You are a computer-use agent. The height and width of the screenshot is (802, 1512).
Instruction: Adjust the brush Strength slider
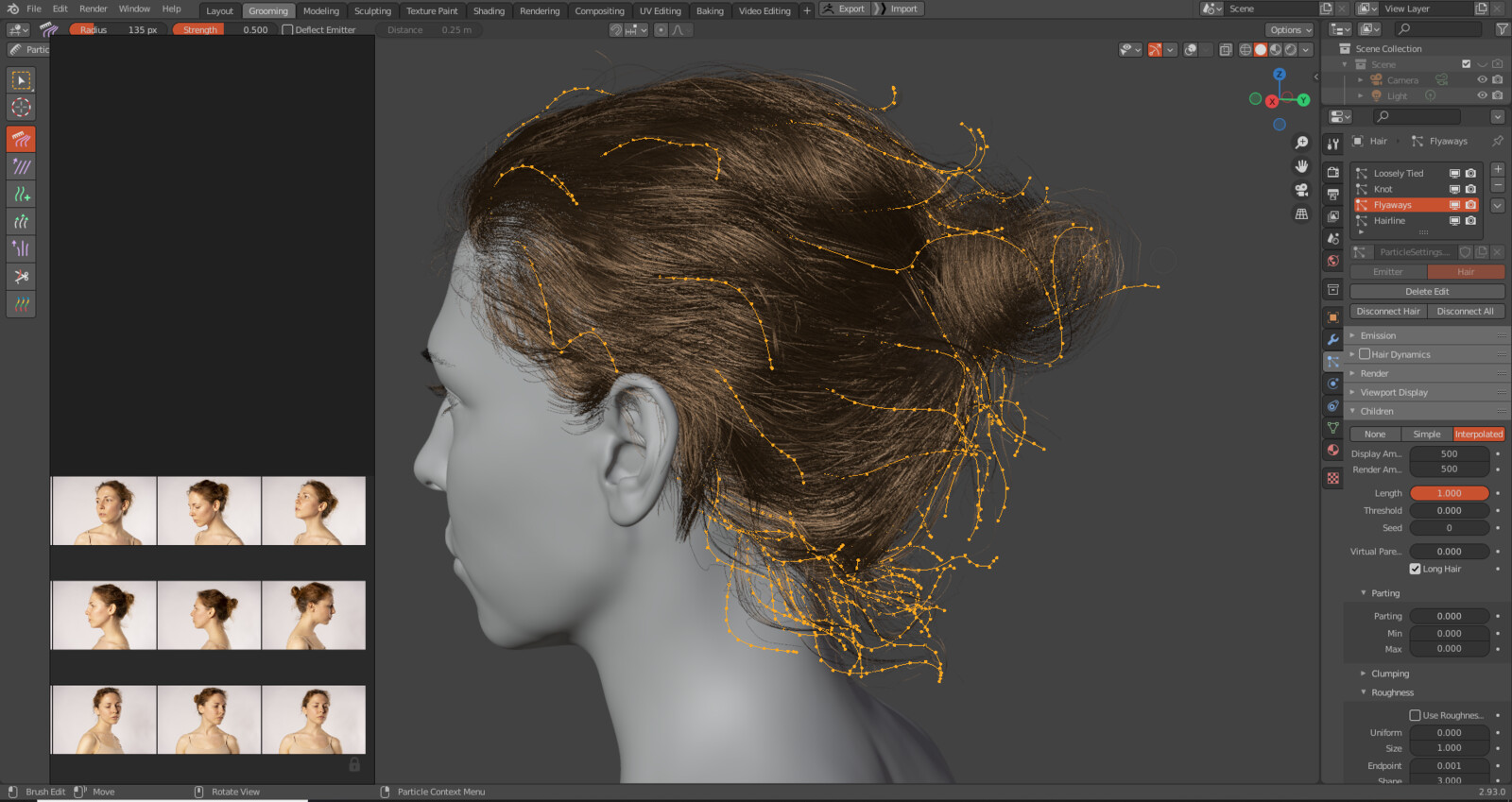point(225,30)
